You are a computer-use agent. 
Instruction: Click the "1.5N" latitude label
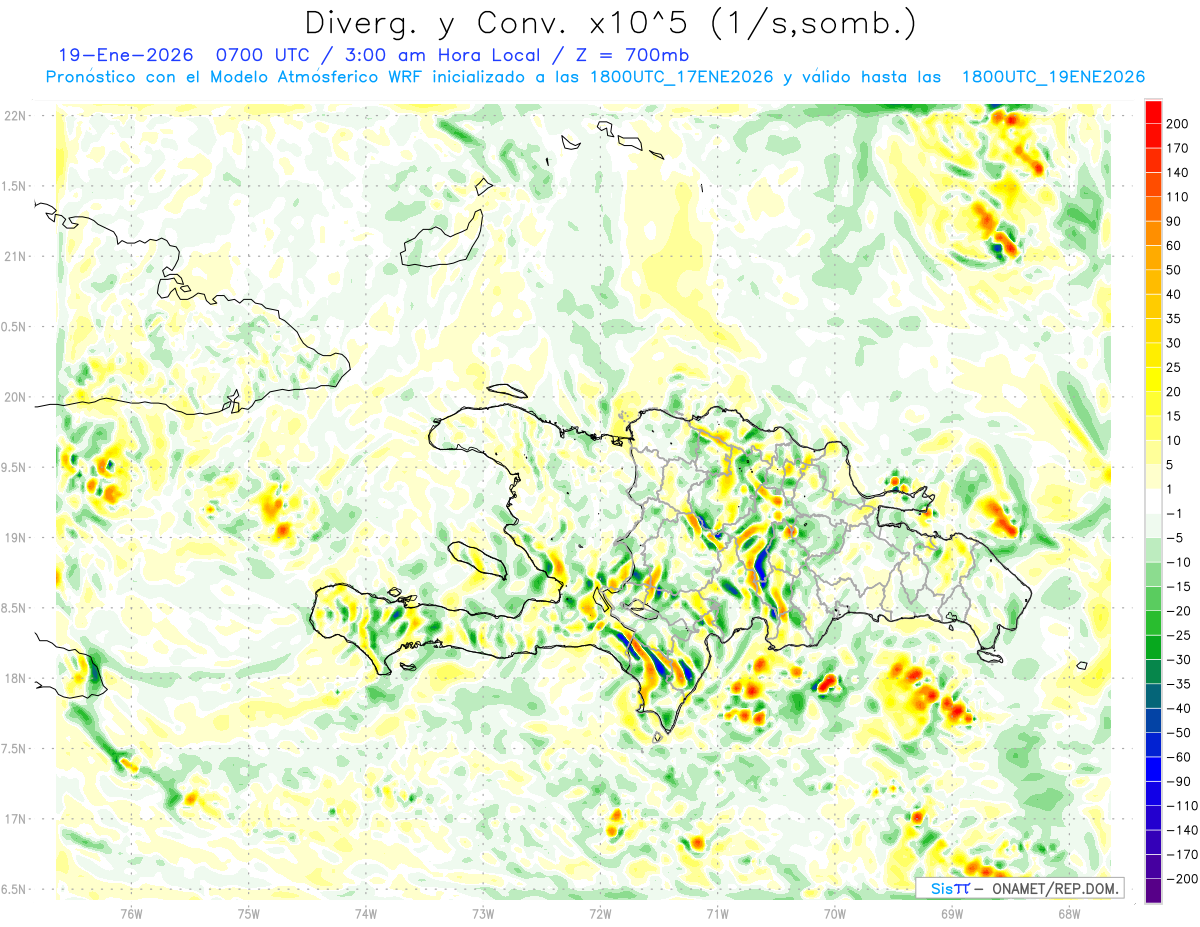14,186
